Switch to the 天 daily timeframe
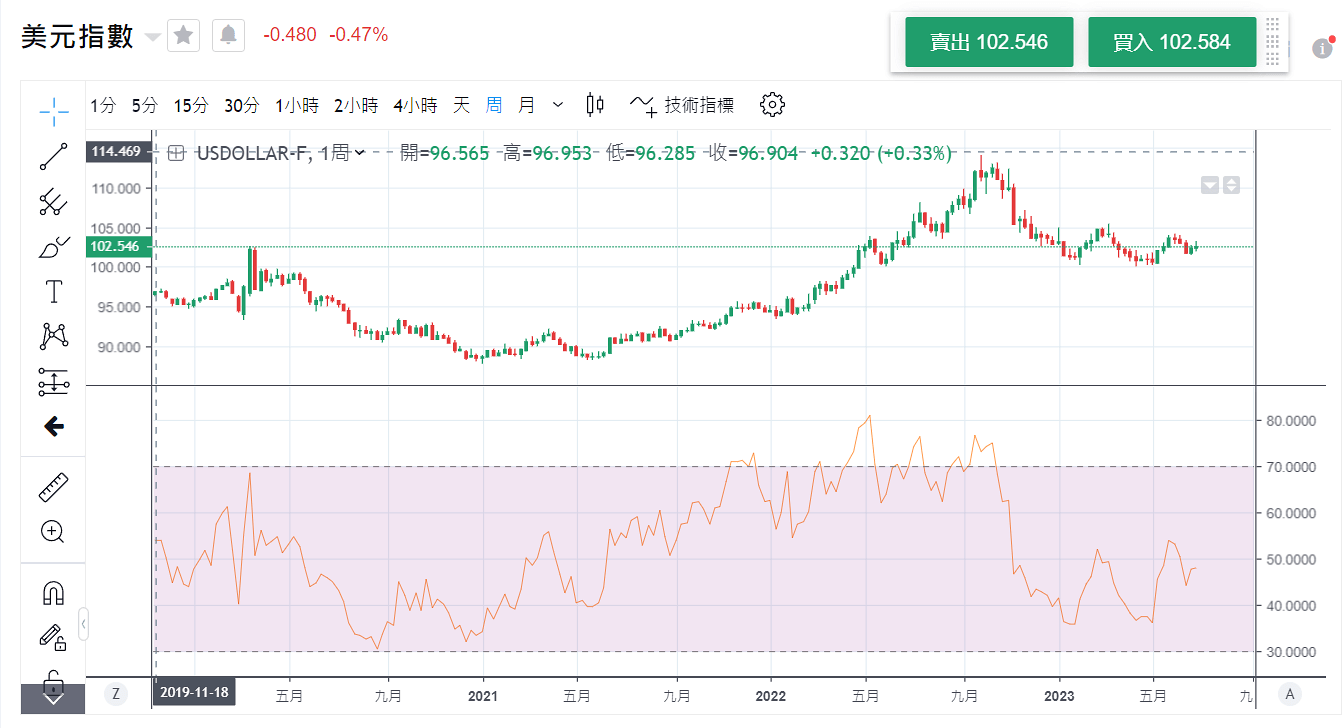 [461, 105]
